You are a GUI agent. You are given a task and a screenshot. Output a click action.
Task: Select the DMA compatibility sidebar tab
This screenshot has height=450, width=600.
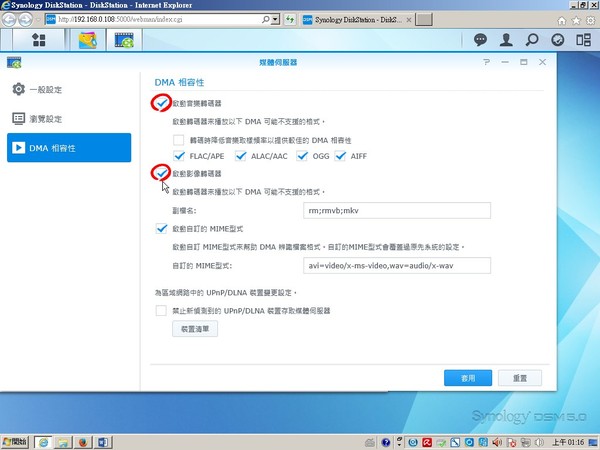pyautogui.click(x=69, y=148)
